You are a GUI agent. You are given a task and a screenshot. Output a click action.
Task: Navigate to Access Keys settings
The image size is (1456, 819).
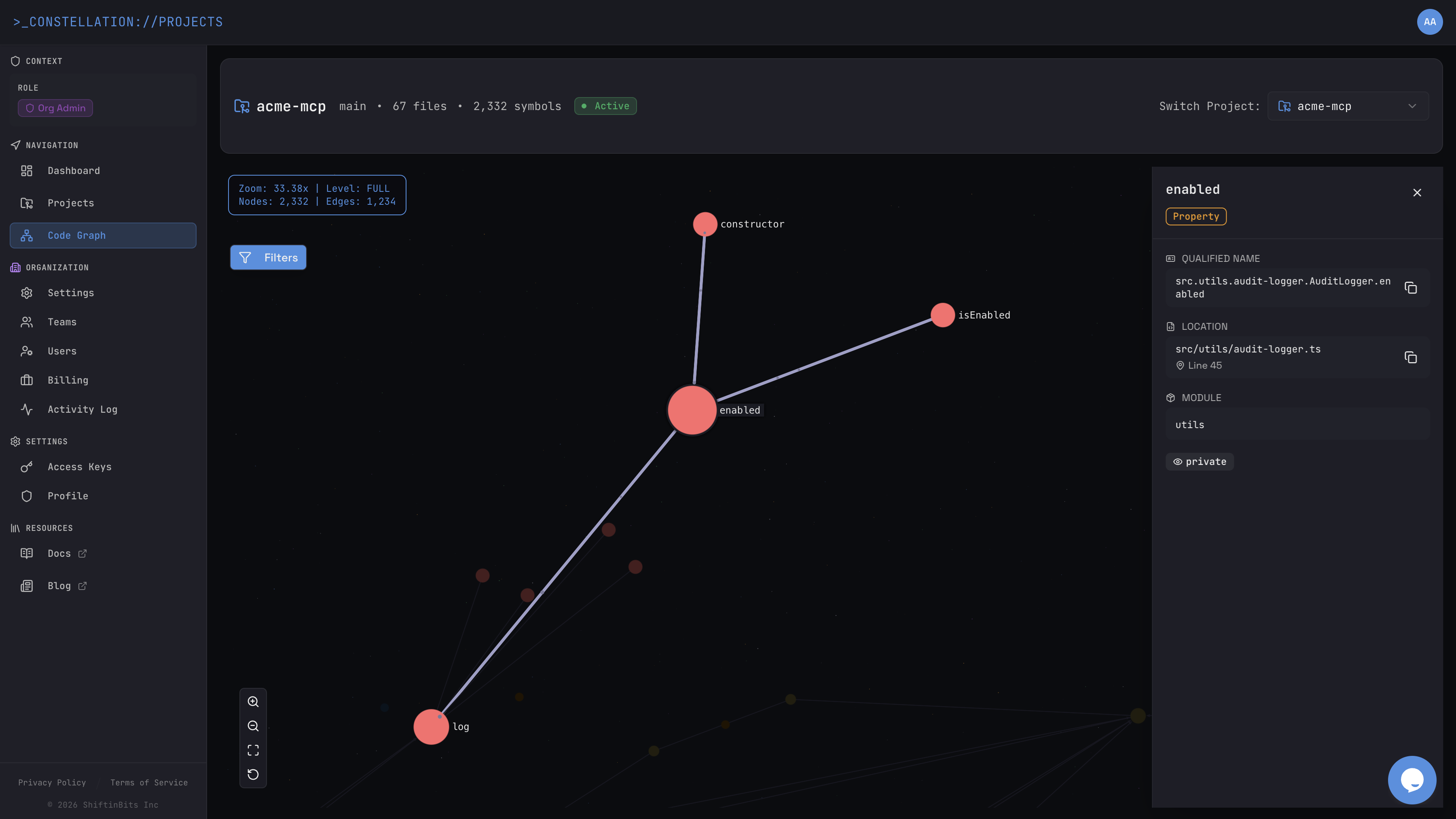pyautogui.click(x=79, y=467)
